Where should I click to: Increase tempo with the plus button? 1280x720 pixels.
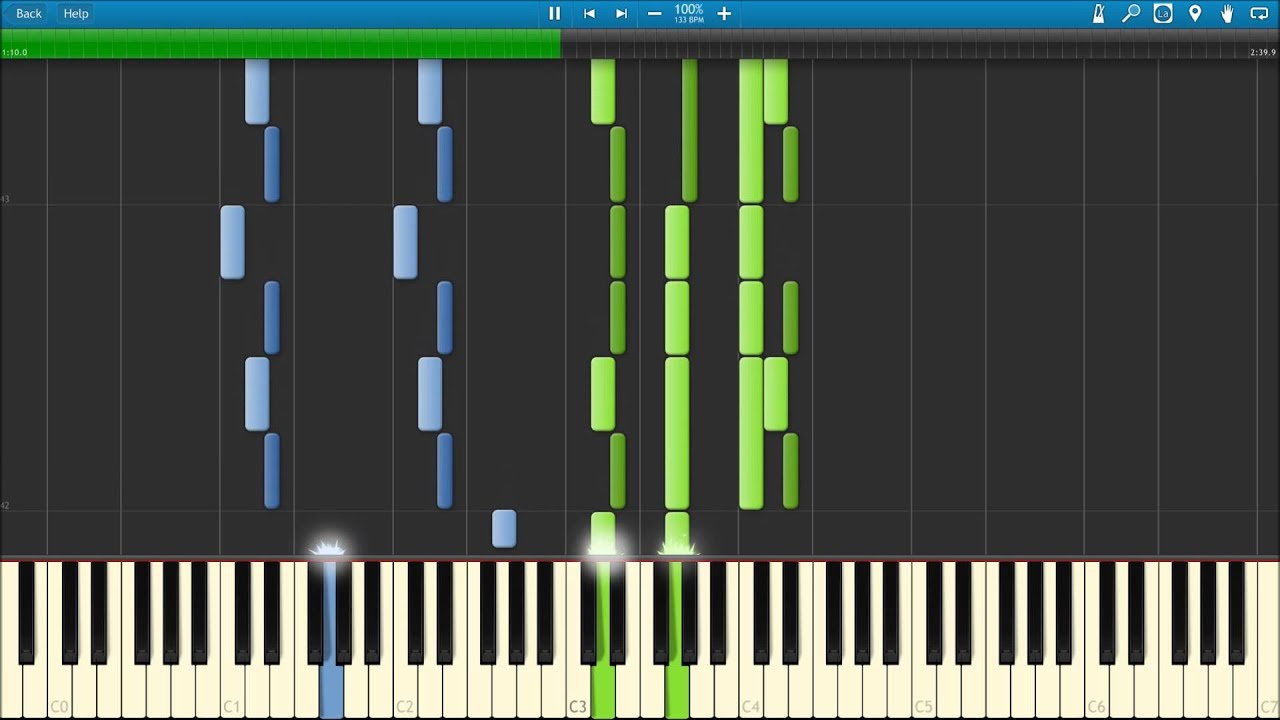point(724,13)
